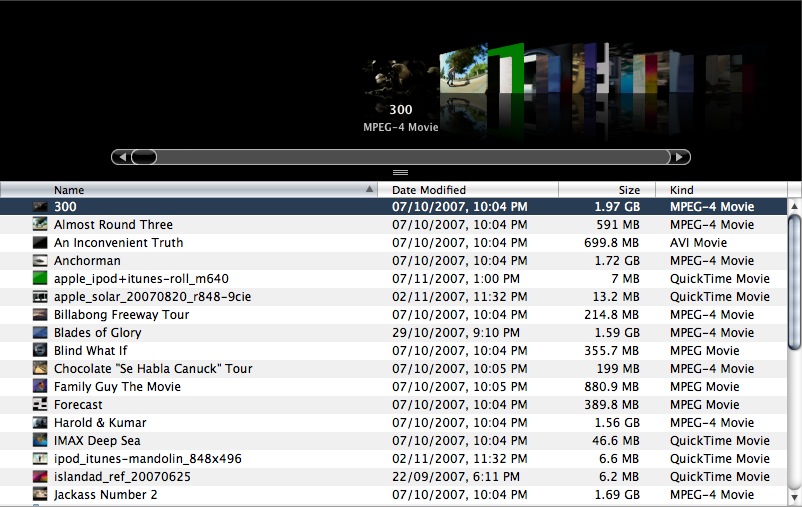Select the Anchorman file name

[x=87, y=260]
